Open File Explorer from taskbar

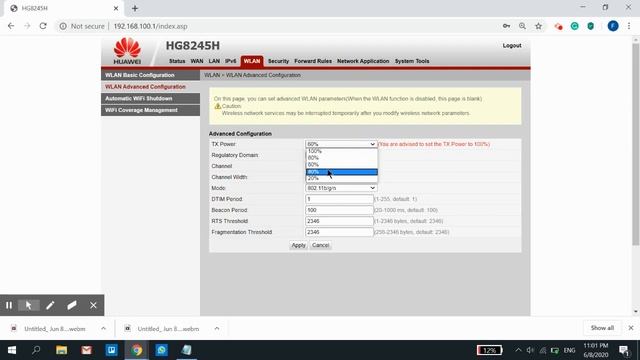[62, 350]
